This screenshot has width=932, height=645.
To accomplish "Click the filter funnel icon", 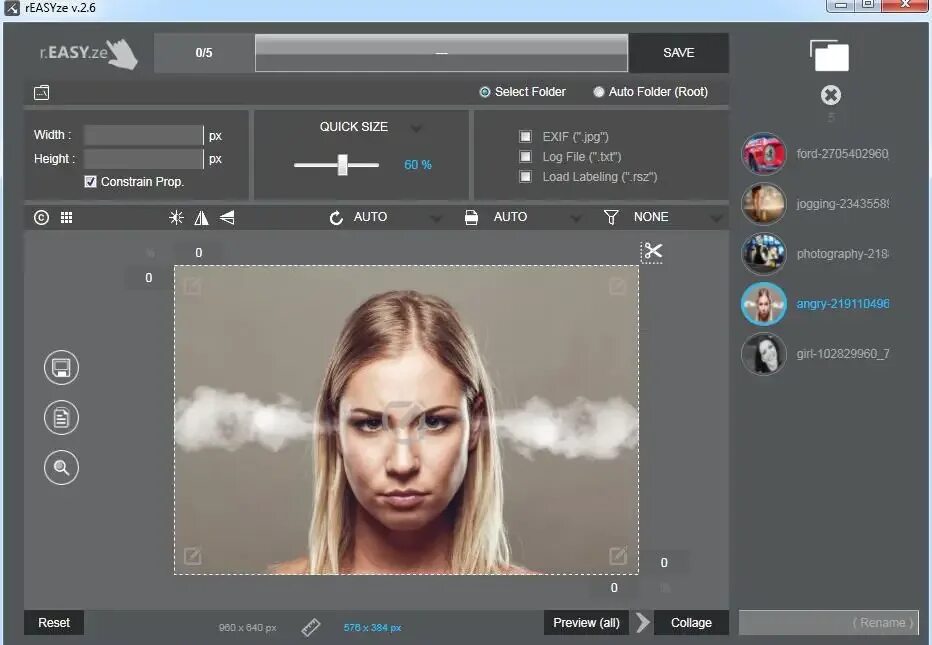I will (x=611, y=218).
